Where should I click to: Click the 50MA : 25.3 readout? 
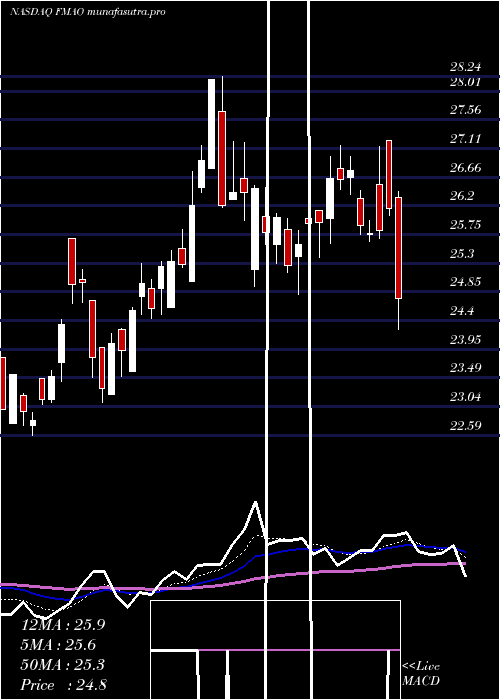(63, 665)
